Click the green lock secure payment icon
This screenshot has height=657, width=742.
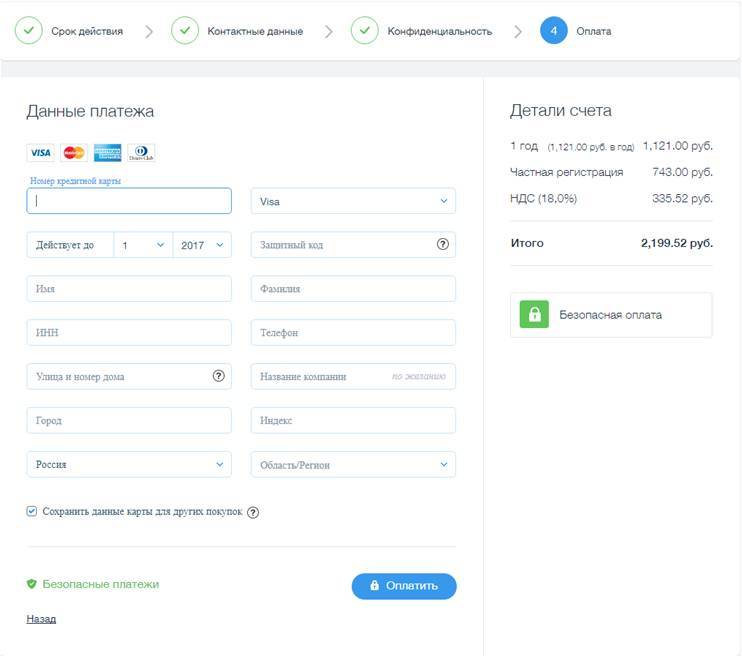[534, 314]
